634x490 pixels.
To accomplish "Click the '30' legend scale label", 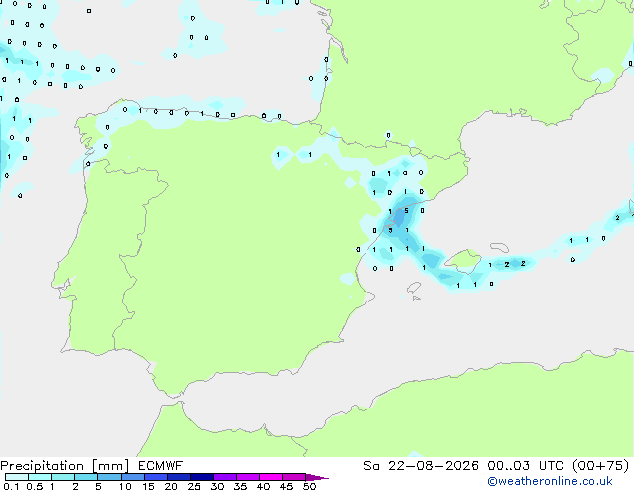I will (x=217, y=486).
